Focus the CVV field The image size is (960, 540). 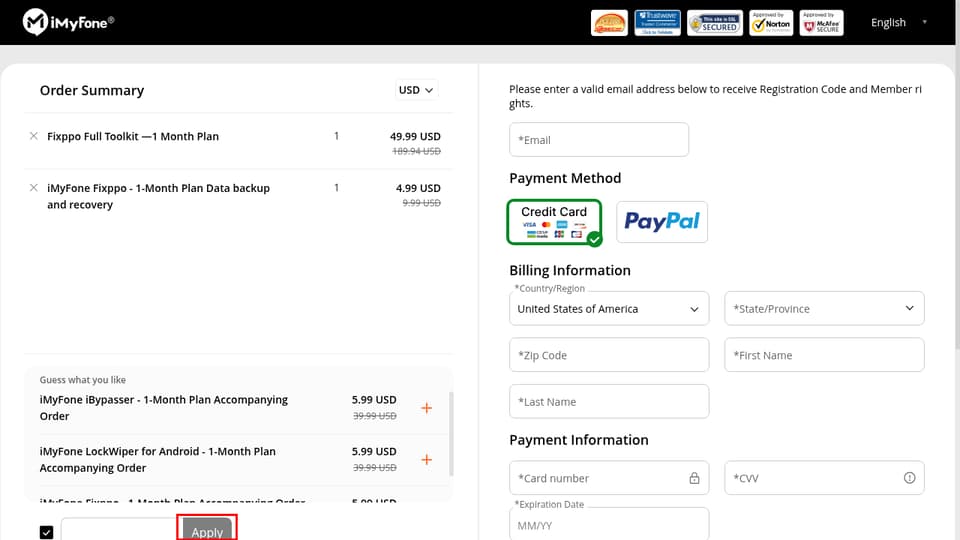click(824, 478)
